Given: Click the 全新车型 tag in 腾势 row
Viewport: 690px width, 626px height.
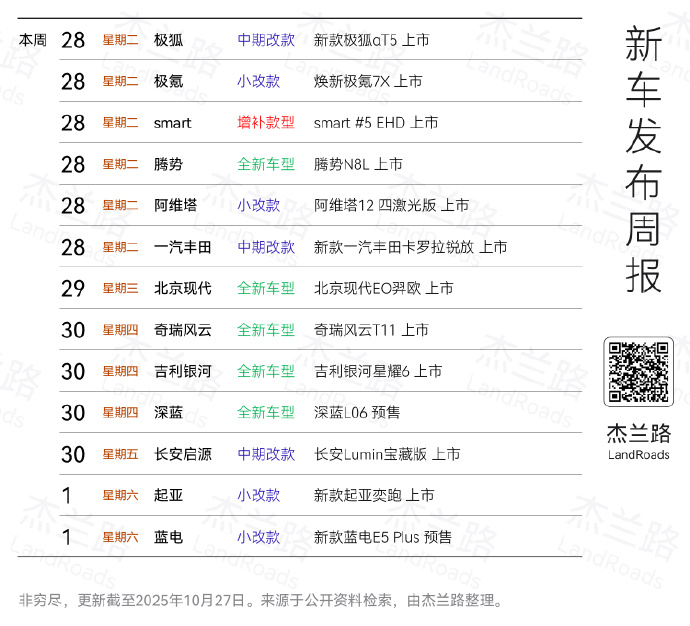Looking at the screenshot, I should (266, 165).
